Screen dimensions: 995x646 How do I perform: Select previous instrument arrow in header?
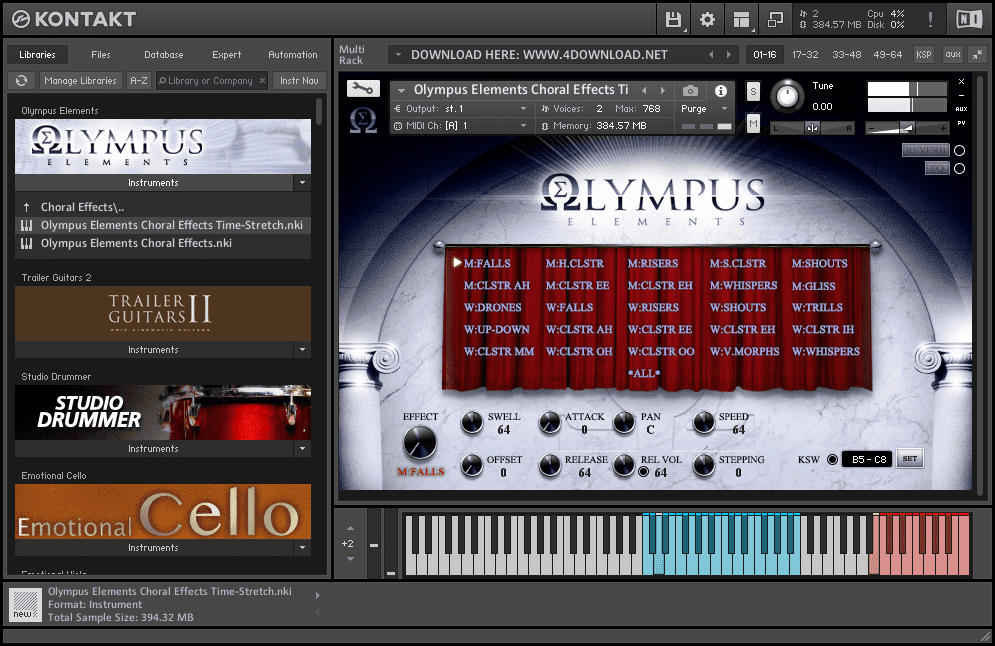pos(645,90)
